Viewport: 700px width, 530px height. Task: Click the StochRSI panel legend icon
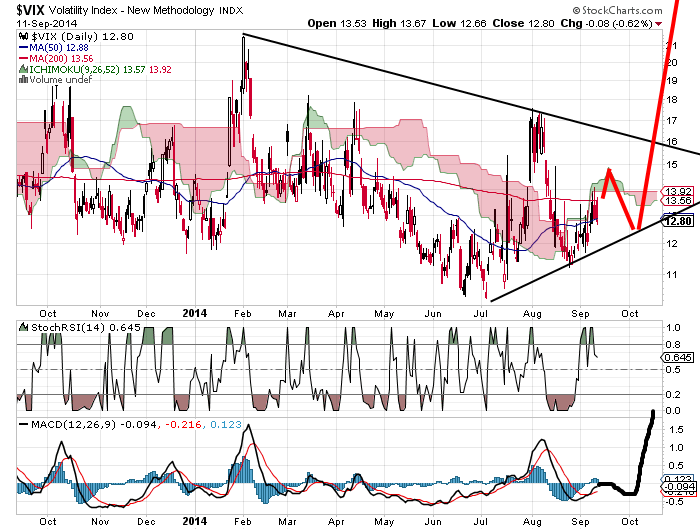[24, 327]
